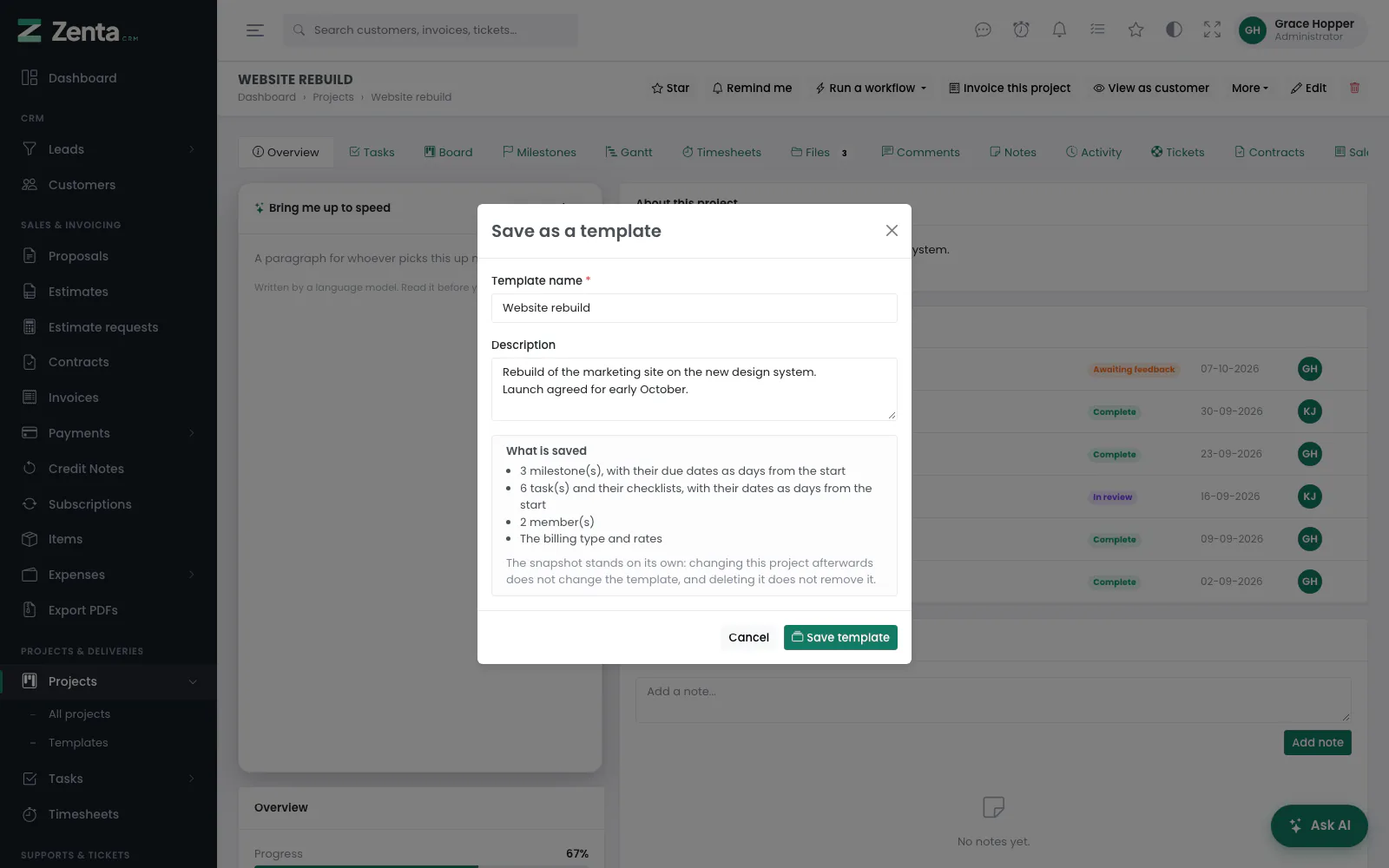Open Estimates in sidebar
Image resolution: width=1389 pixels, height=868 pixels.
[x=109, y=292]
